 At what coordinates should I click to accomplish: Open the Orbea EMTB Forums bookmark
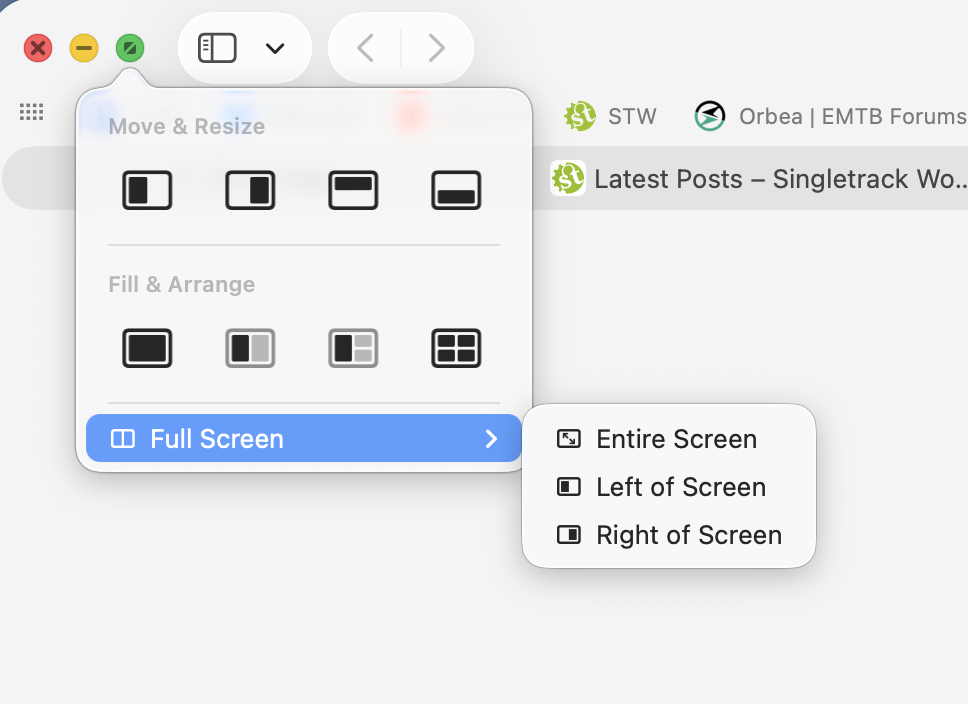(x=831, y=116)
